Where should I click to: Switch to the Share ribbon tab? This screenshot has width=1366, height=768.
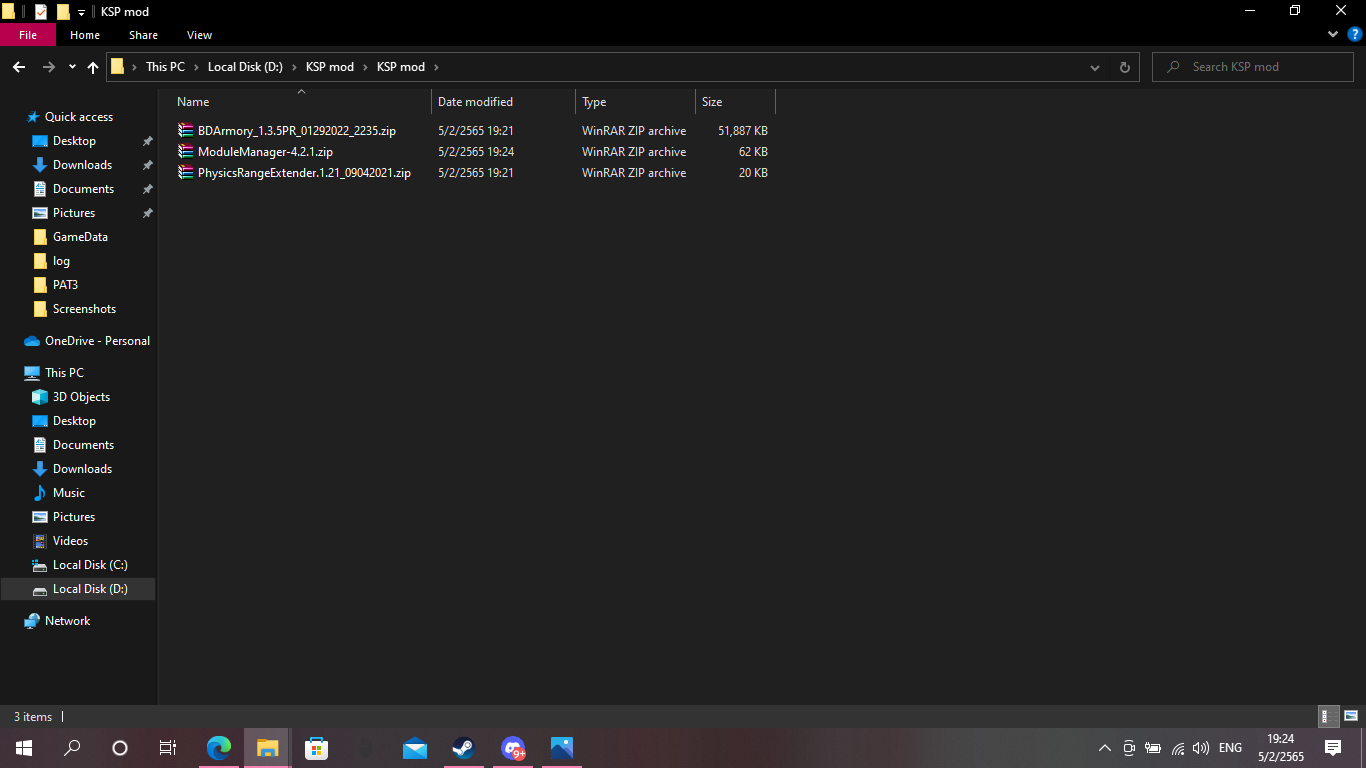click(x=143, y=35)
